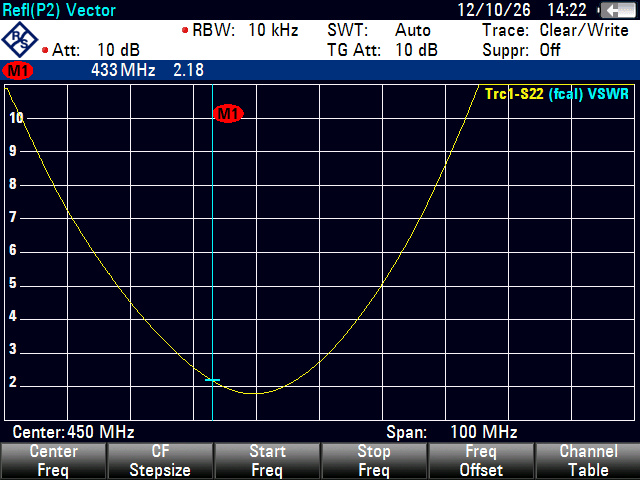This screenshot has width=640, height=480.
Task: Click the RBW 10 kHz value
Action: (x=273, y=30)
